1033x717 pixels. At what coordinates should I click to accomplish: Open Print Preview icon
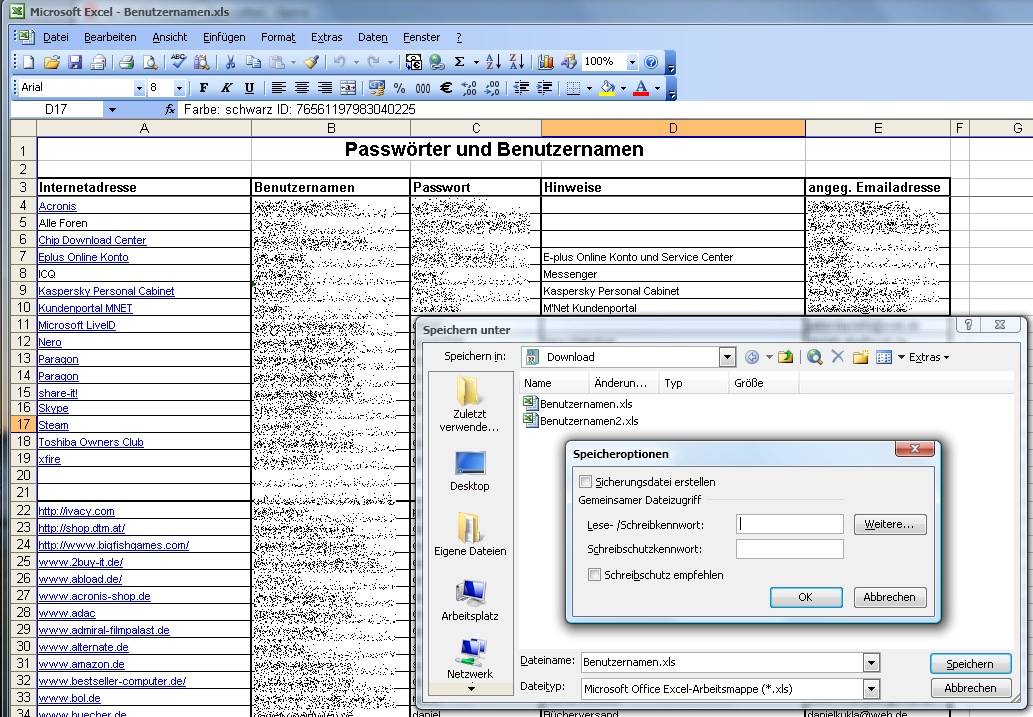tap(150, 63)
